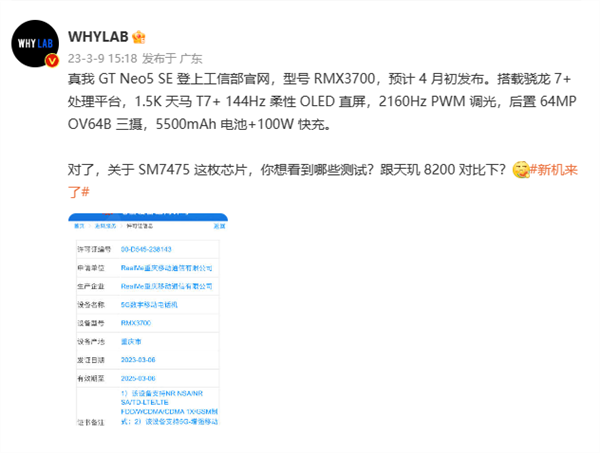Viewport: 600px width, 453px height.
Task: Open the attached certificate screenshot thumbnail
Action: tap(148, 319)
